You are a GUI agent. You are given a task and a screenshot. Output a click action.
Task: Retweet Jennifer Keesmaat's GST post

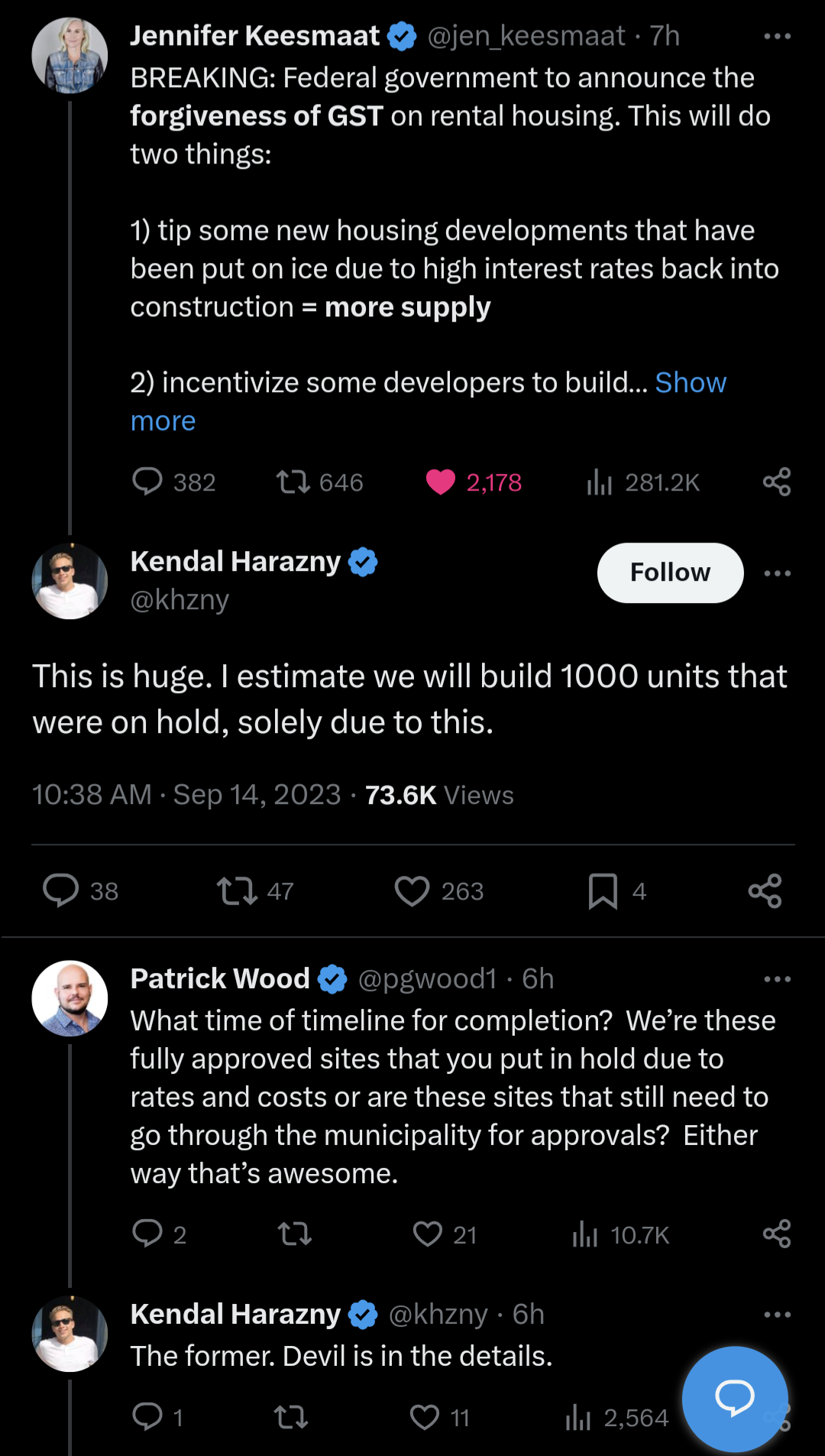pyautogui.click(x=293, y=482)
